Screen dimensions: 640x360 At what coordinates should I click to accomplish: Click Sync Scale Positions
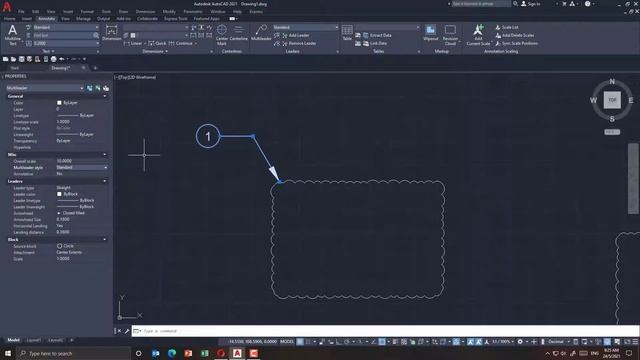[x=516, y=43]
